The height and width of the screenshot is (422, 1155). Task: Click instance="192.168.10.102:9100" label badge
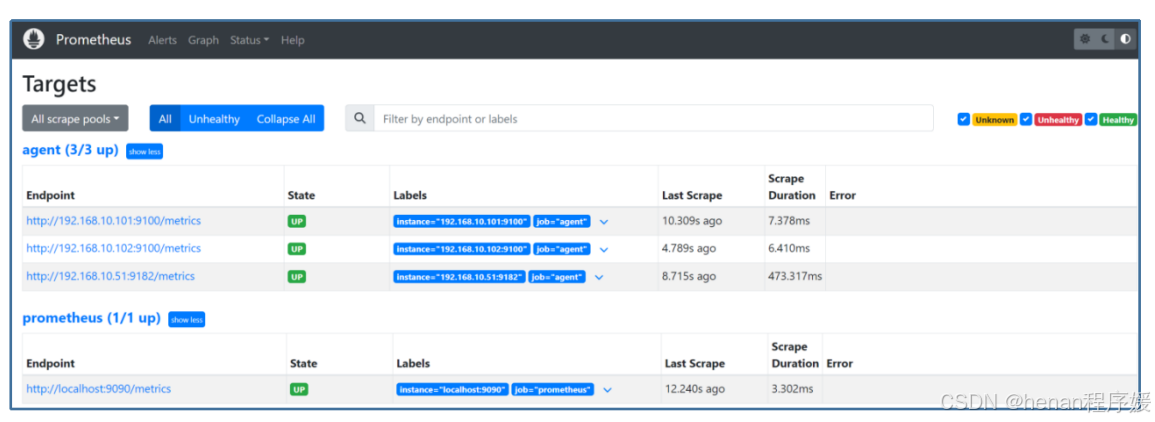(462, 249)
